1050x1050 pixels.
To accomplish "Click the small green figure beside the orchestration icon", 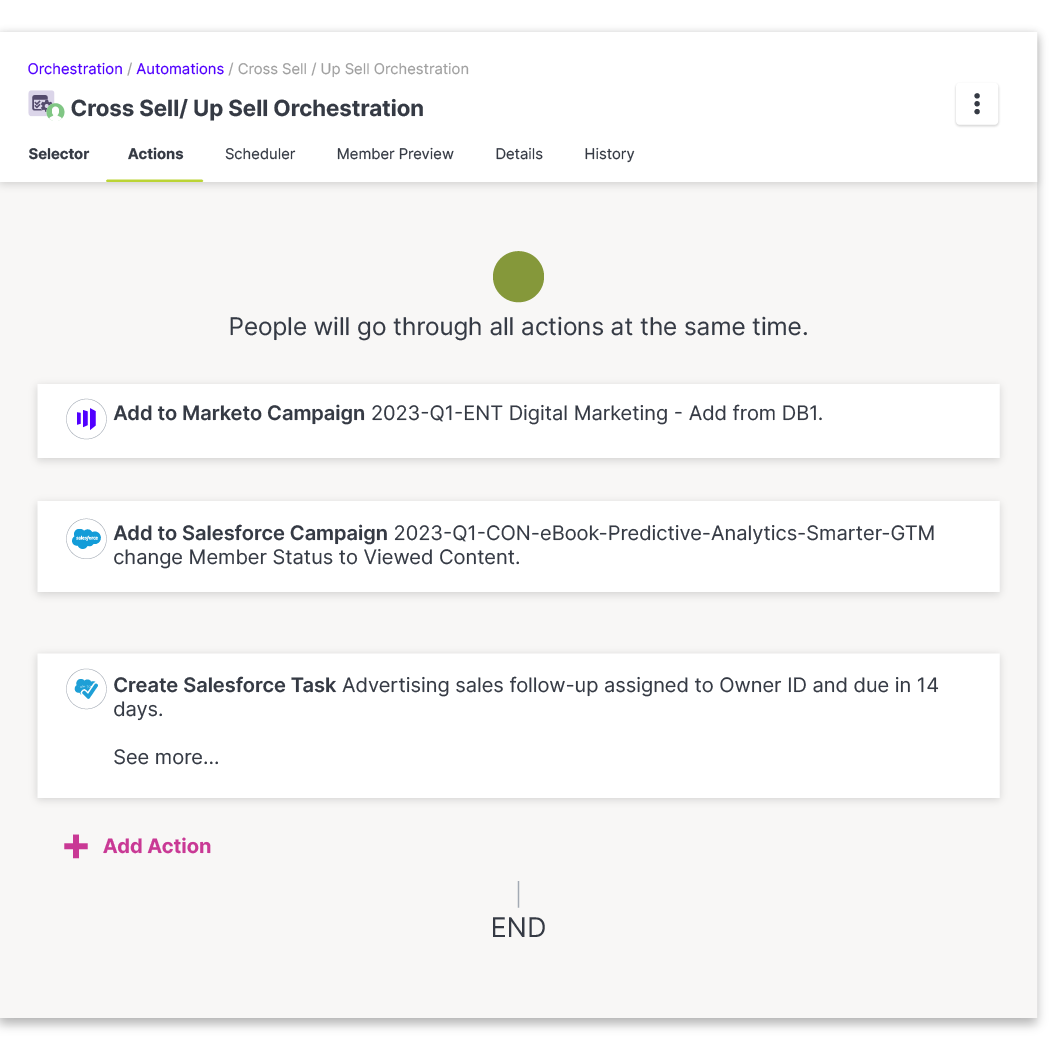I will point(57,110).
